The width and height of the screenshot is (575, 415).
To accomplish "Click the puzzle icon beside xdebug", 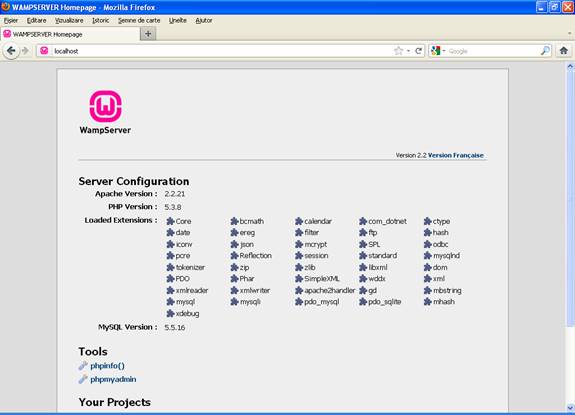I will point(170,313).
